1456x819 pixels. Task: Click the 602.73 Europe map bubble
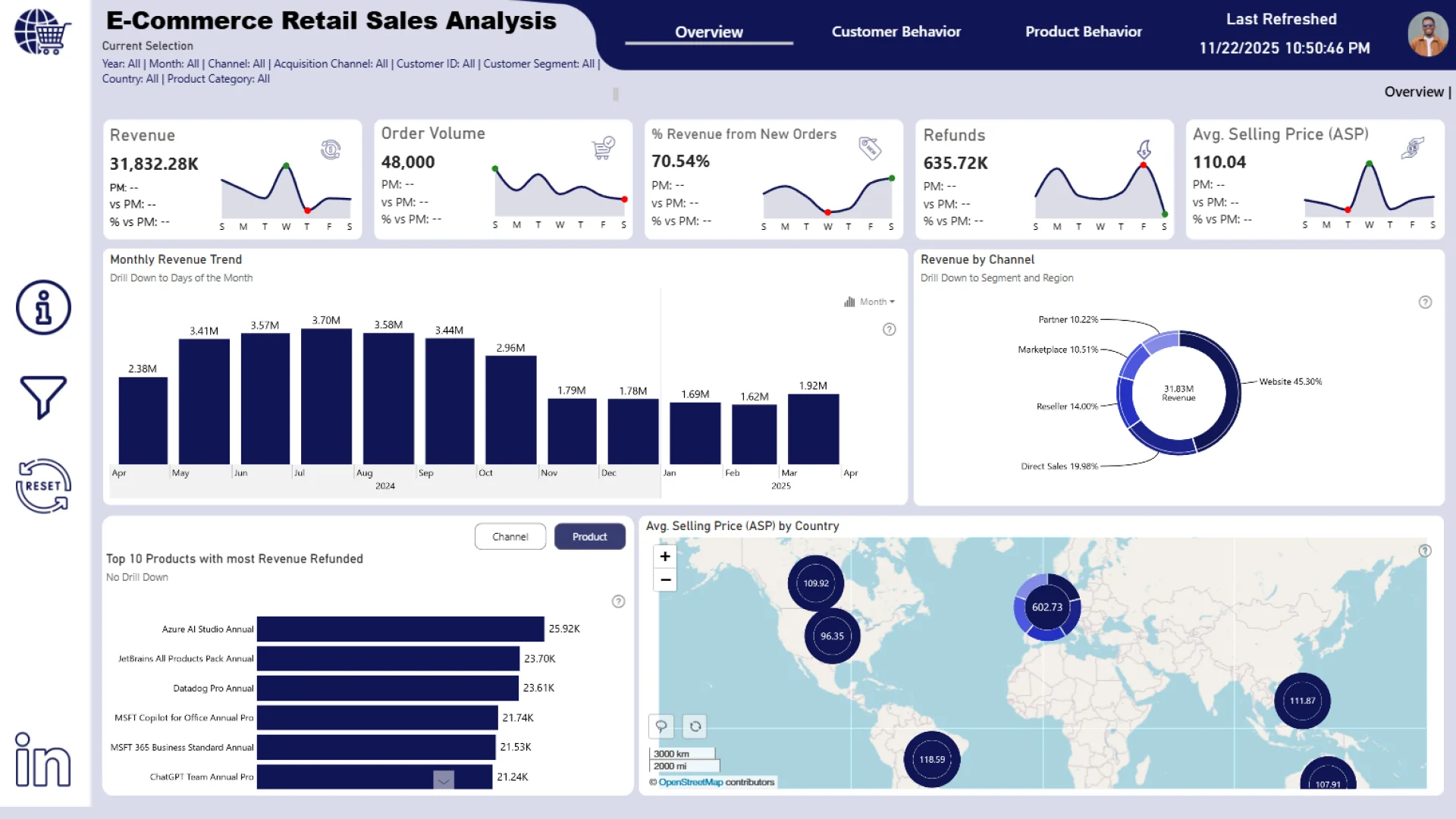[x=1046, y=607]
